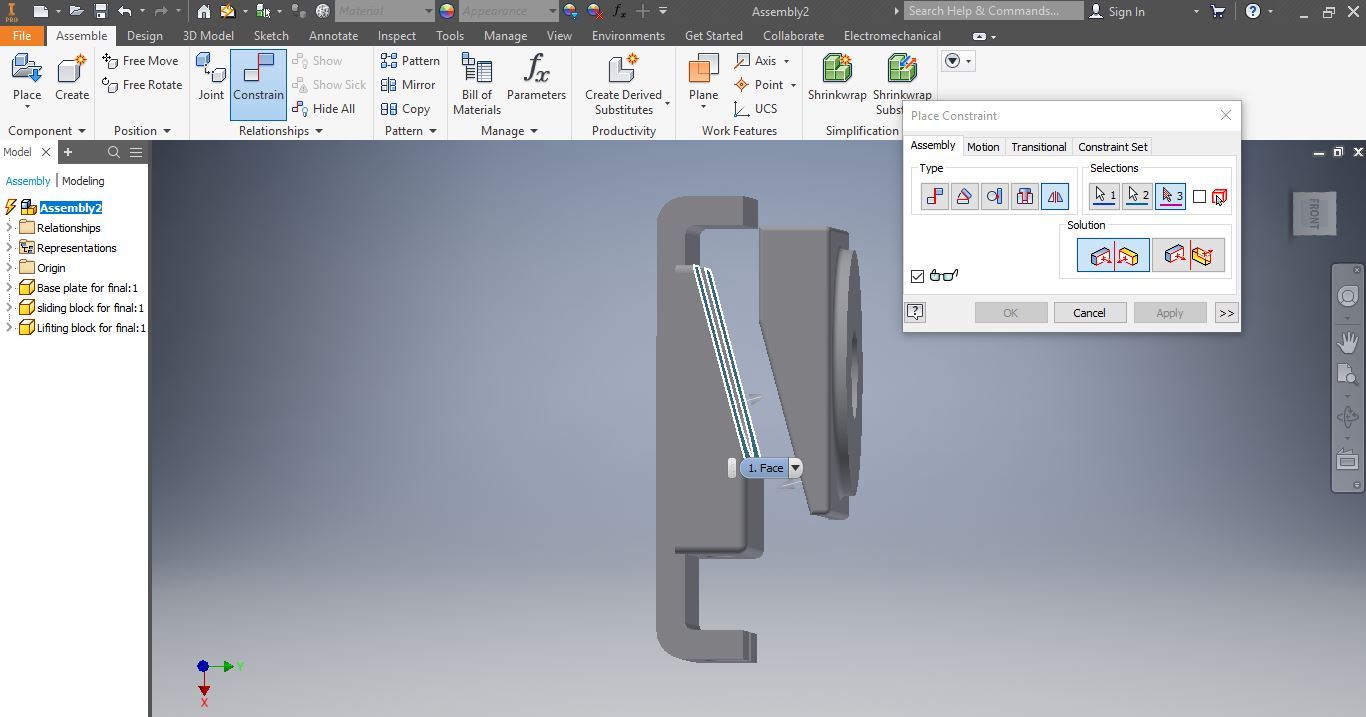
Task: Activate Third Selection button labeled 3
Action: click(x=1170, y=196)
